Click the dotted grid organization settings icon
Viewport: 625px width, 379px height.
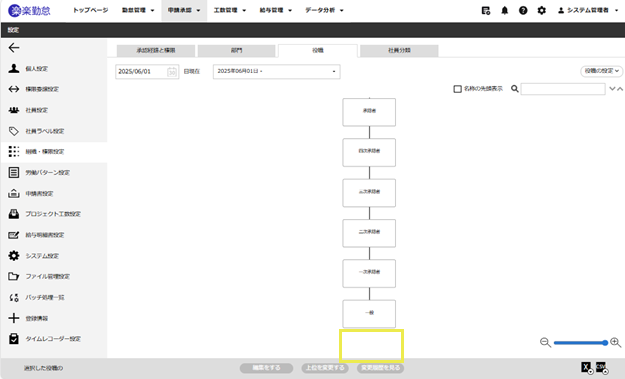click(x=14, y=151)
